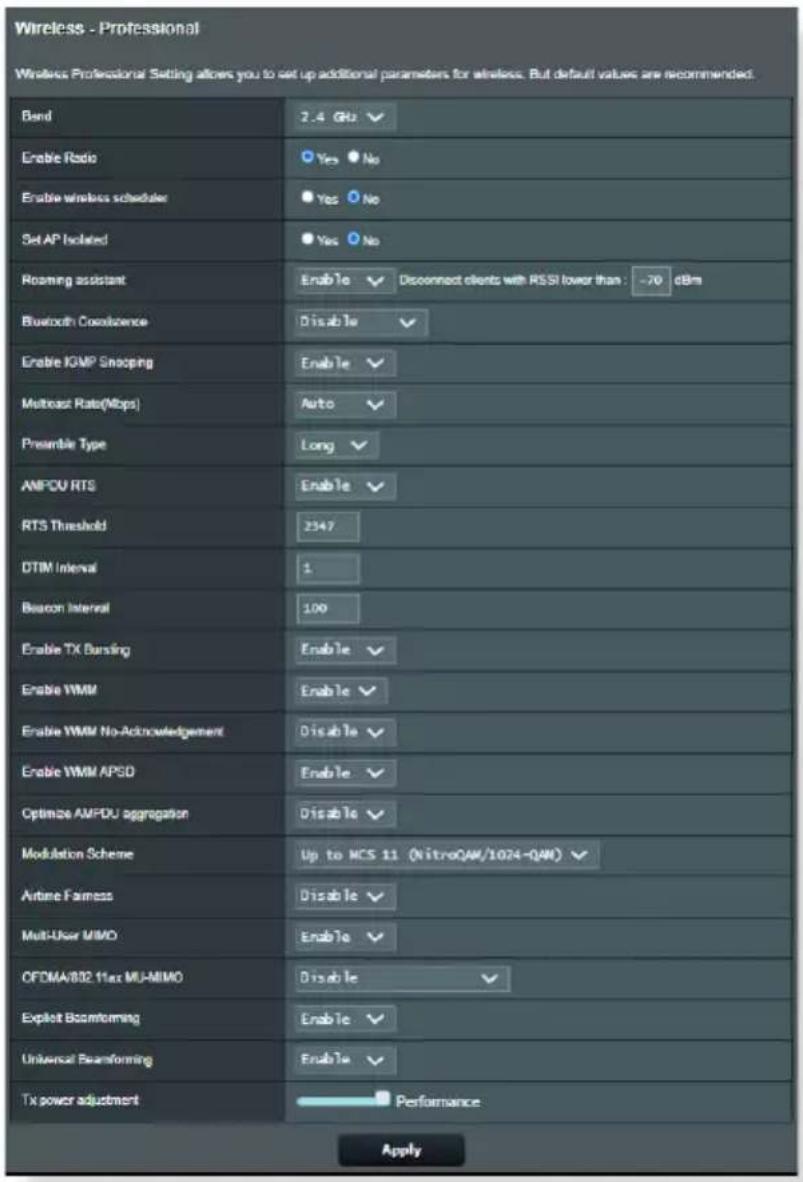Select Yes for Enable Radio

[x=307, y=158]
